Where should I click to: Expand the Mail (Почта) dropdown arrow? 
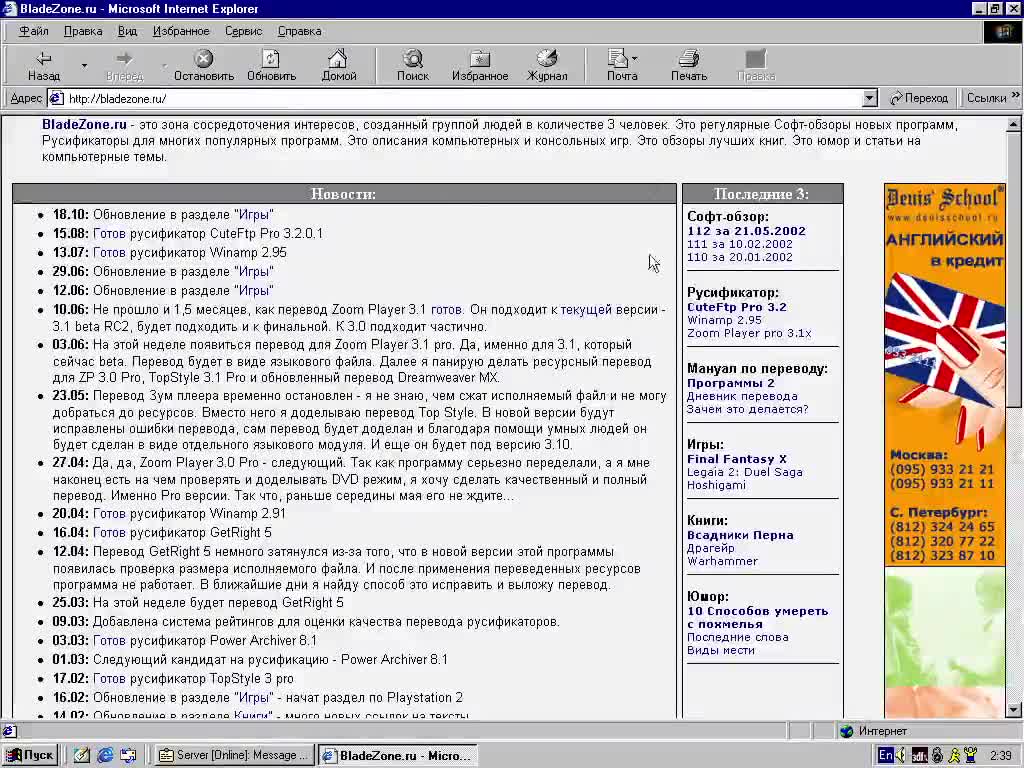[x=635, y=59]
